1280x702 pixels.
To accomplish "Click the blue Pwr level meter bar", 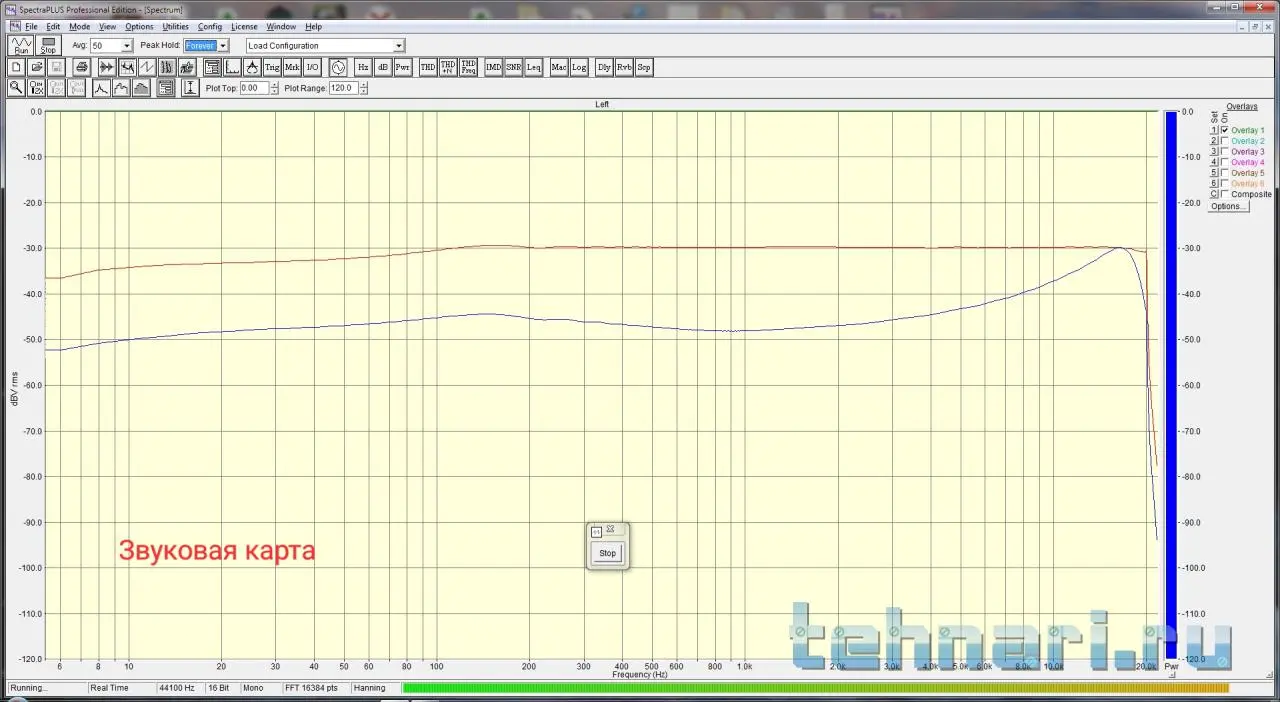I will [x=1171, y=385].
